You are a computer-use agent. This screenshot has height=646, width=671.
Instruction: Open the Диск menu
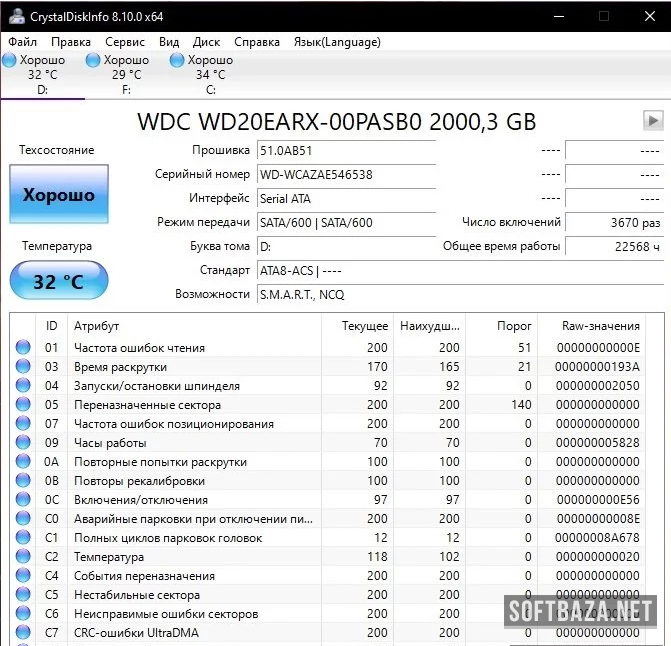click(x=206, y=42)
